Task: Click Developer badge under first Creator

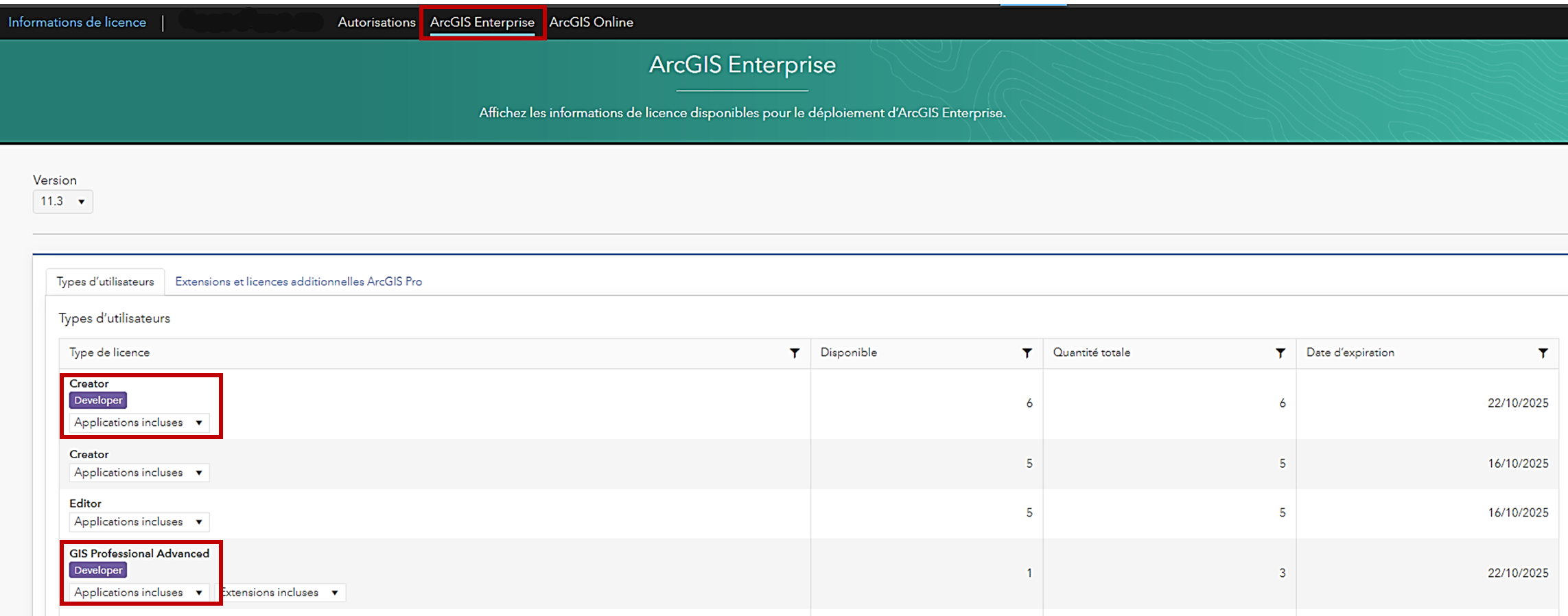Action: pos(98,400)
